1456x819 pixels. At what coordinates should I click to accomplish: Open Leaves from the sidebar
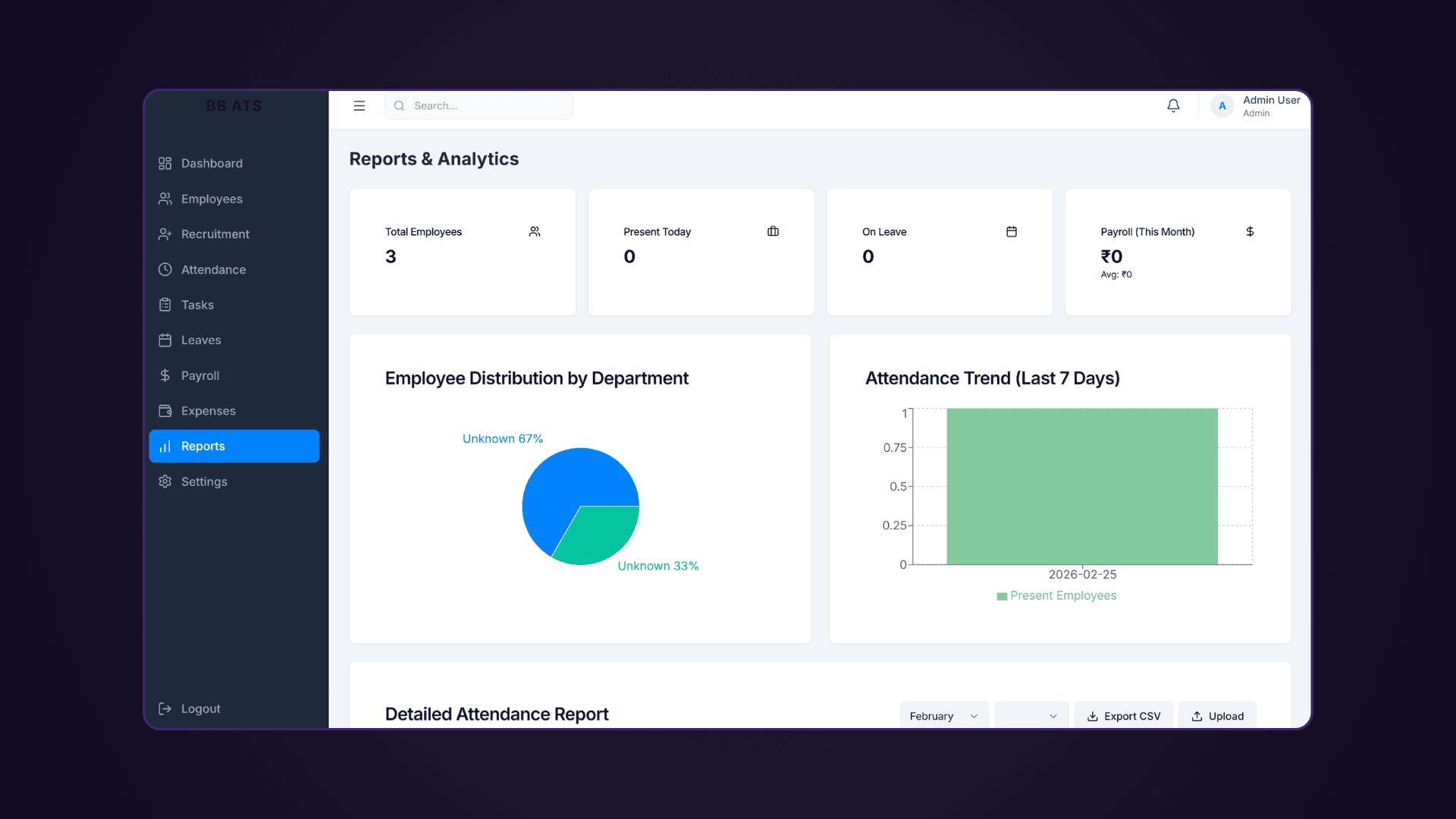200,340
